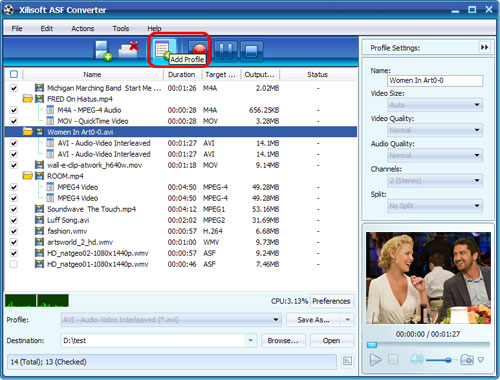Image resolution: width=500 pixels, height=380 pixels.
Task: Open the Profile combo box
Action: pyautogui.click(x=171, y=320)
